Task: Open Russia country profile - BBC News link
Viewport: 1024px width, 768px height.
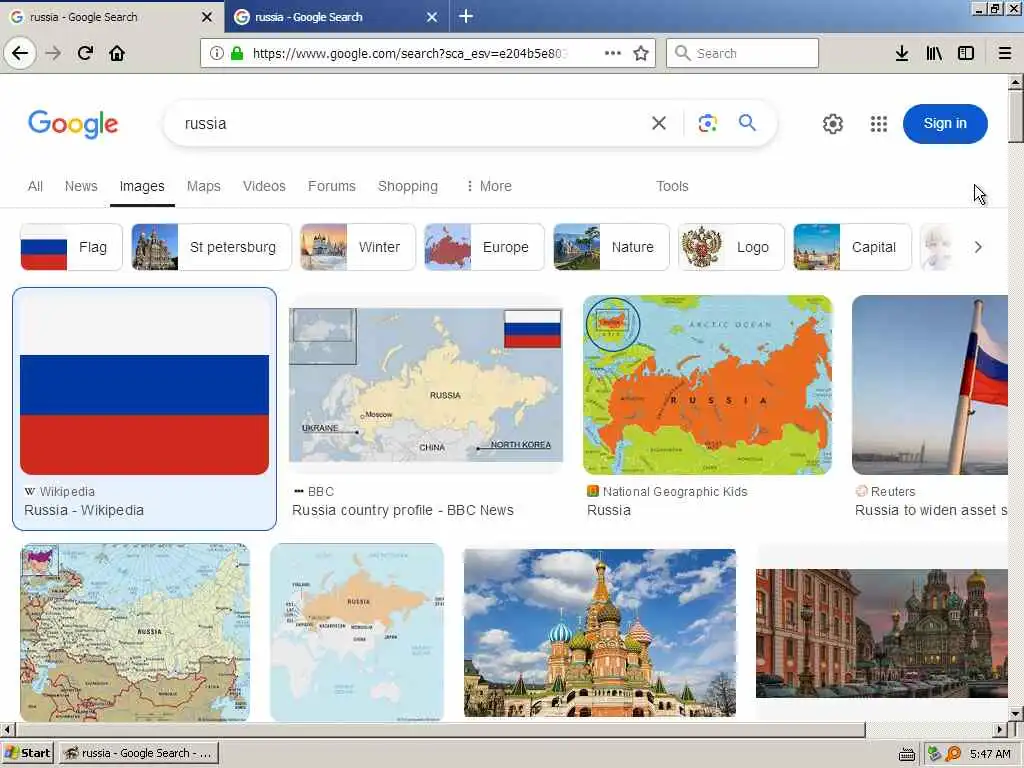Action: (403, 510)
